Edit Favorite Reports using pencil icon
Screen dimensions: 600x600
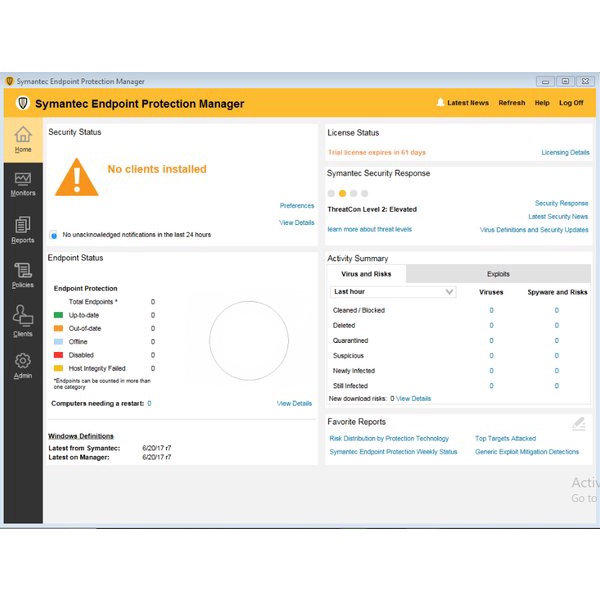(579, 424)
